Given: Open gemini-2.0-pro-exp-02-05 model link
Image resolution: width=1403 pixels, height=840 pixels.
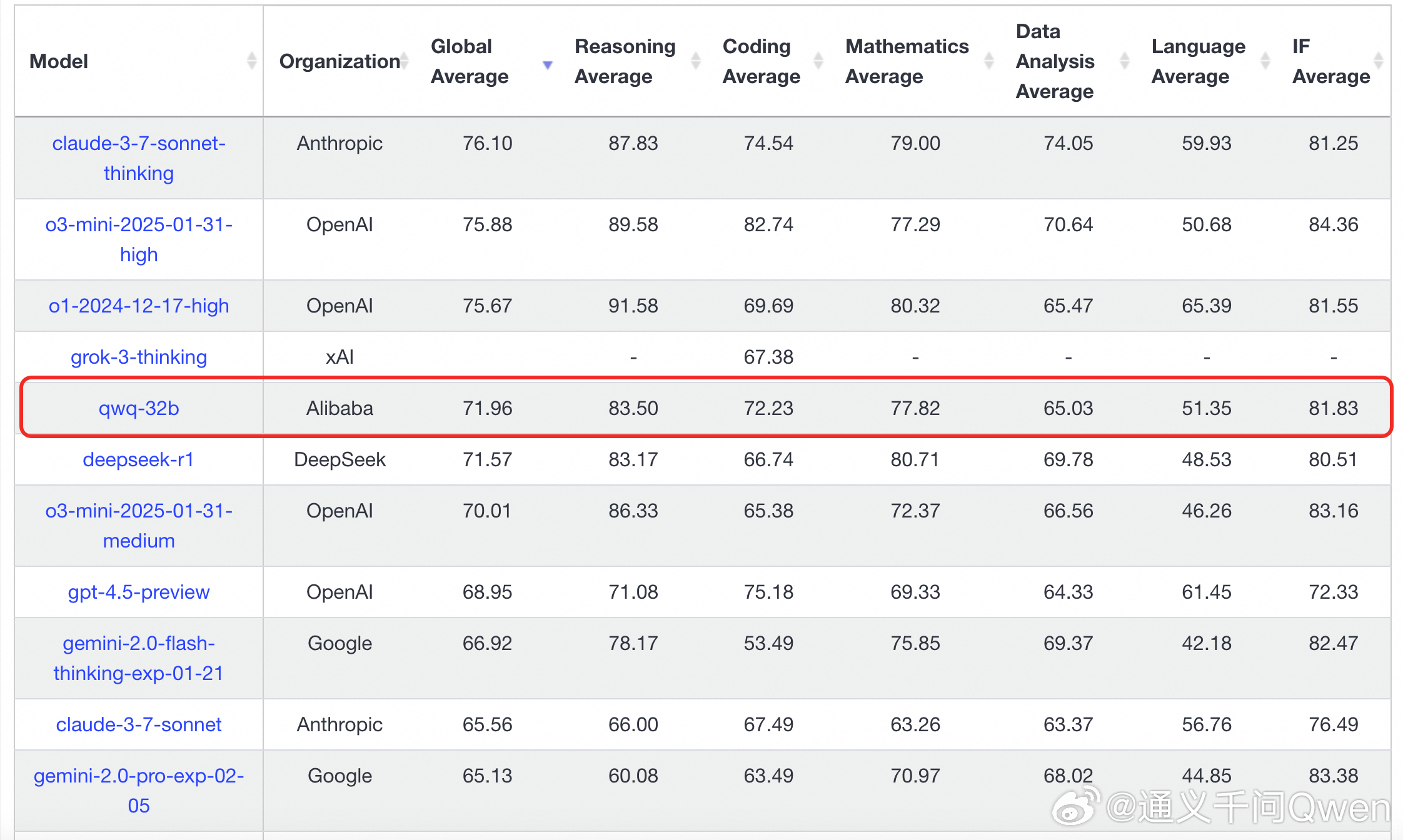Looking at the screenshot, I should [139, 791].
